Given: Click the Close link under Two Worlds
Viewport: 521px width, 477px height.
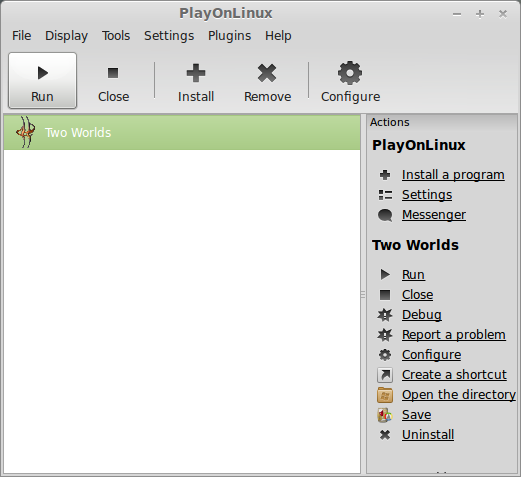Looking at the screenshot, I should 417,295.
